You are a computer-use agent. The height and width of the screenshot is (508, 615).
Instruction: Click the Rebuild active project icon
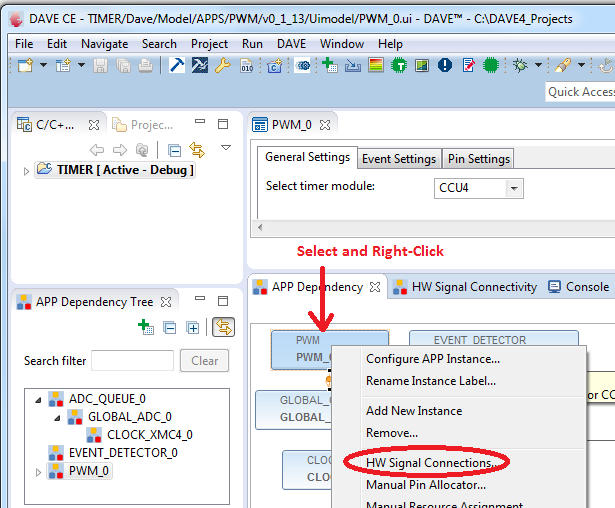coord(200,65)
